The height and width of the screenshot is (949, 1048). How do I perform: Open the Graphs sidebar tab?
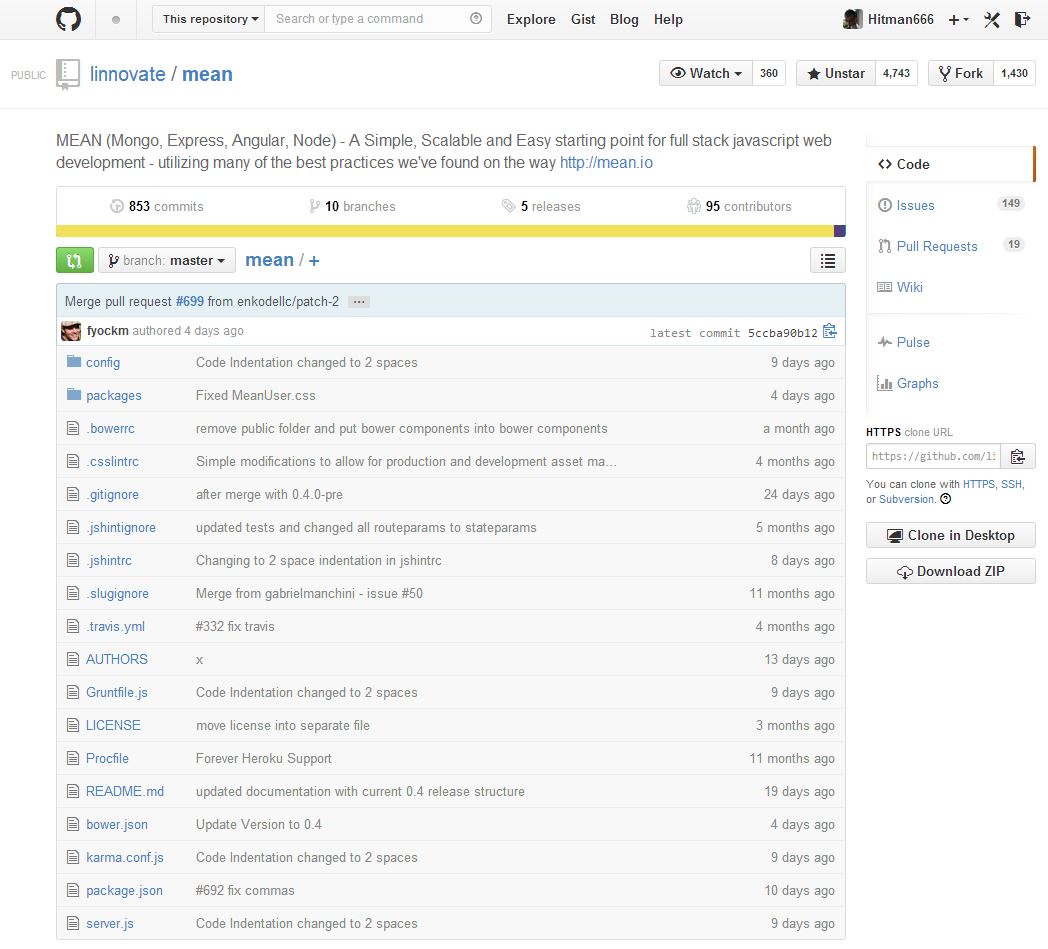[x=950, y=384]
